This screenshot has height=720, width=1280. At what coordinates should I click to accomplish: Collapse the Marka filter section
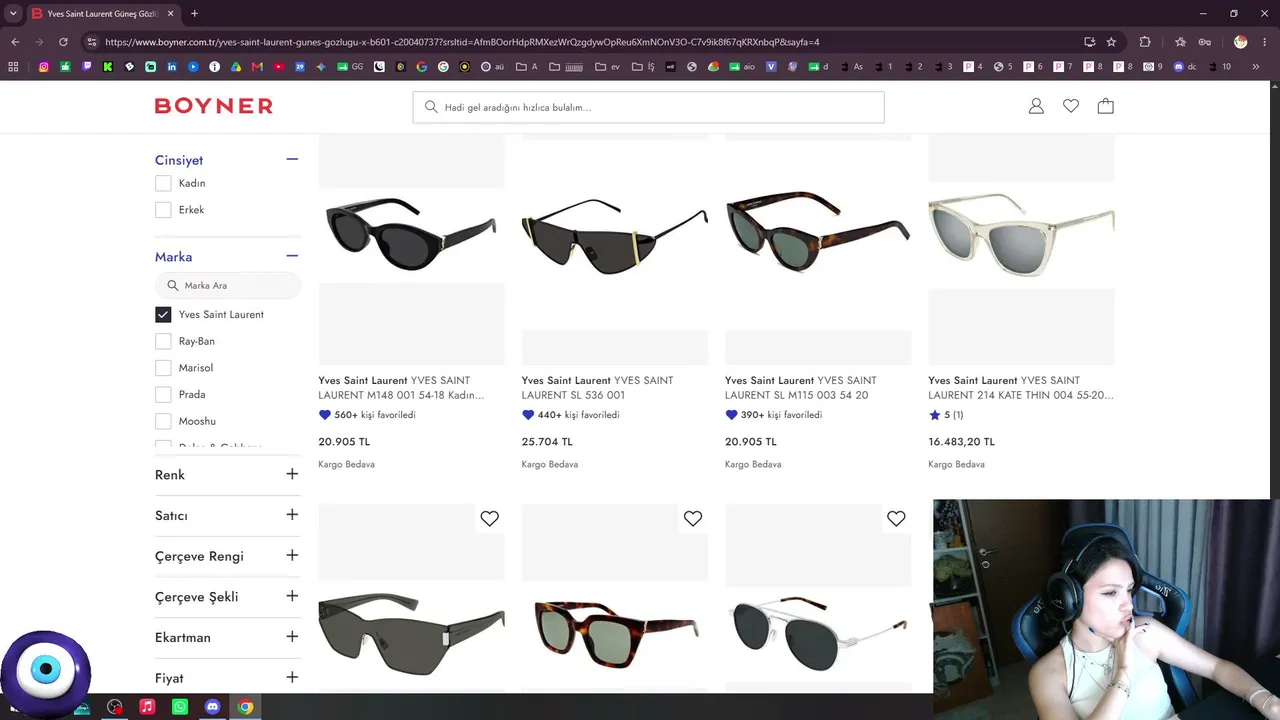pos(292,256)
